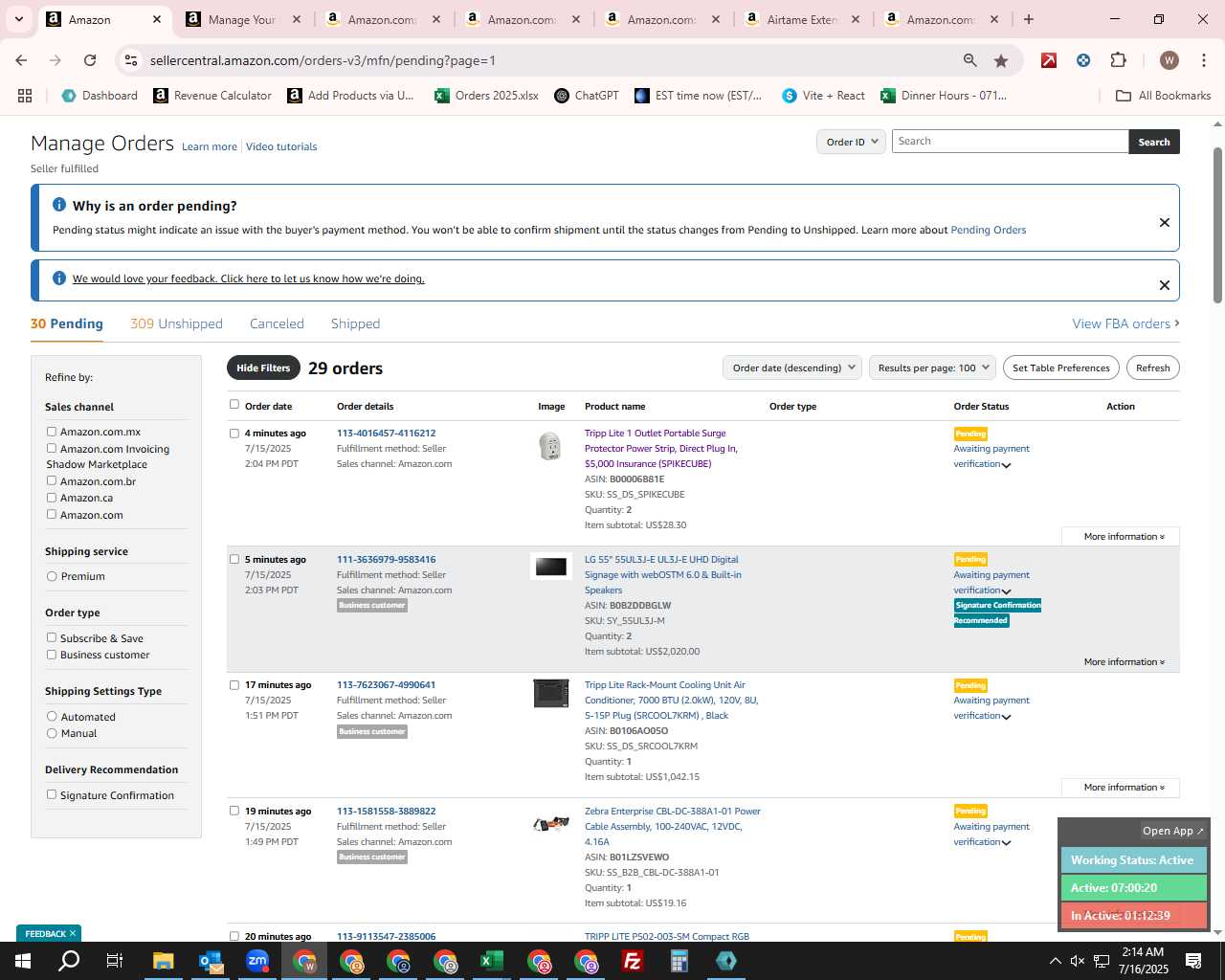Screen dimensions: 1225x980
Task: Switch to the 309 Unshipped tab
Action: [176, 323]
